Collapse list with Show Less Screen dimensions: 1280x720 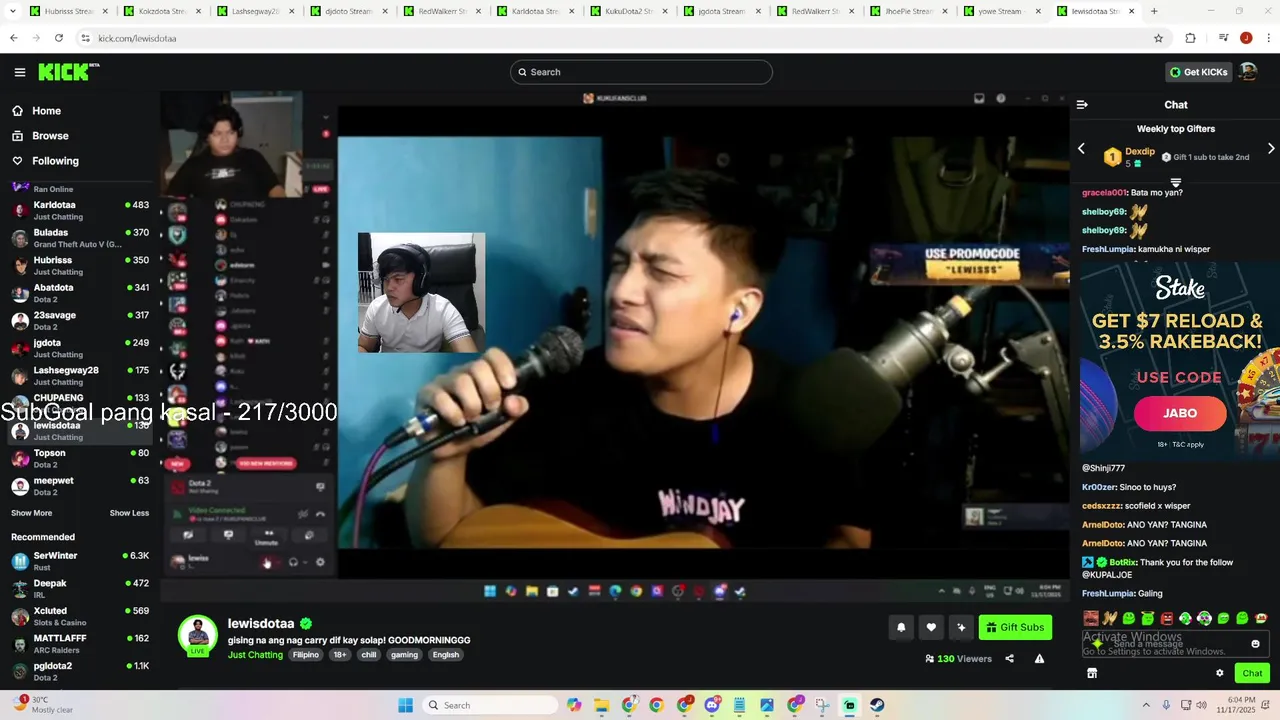click(129, 513)
